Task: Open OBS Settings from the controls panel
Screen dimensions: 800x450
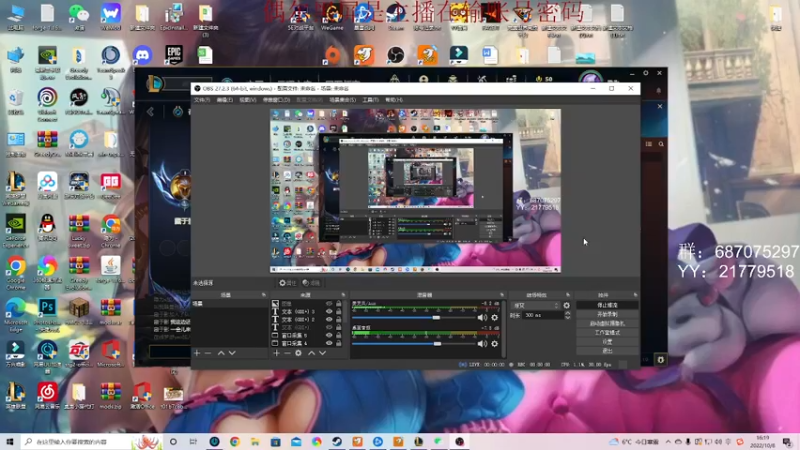Action: (x=607, y=342)
